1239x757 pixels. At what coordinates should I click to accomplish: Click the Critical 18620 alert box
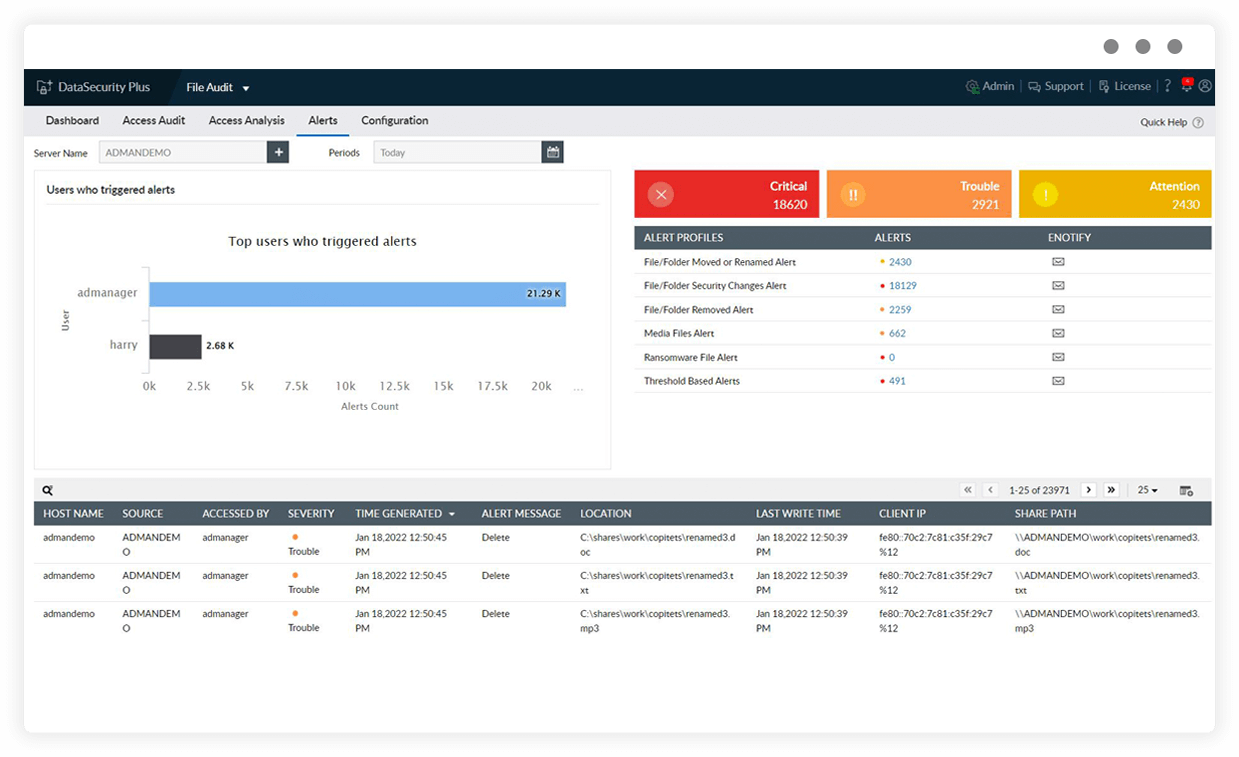pos(726,193)
